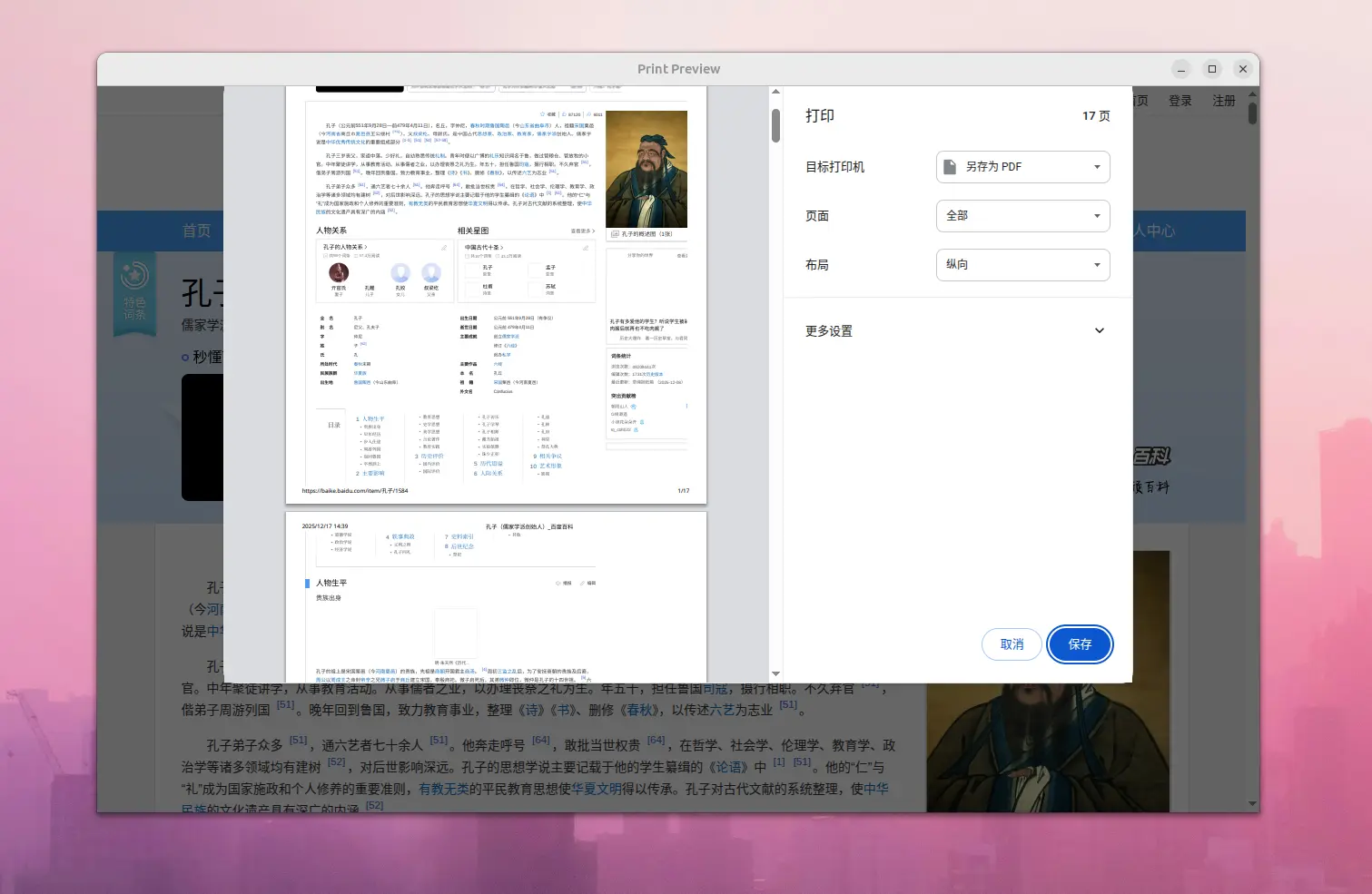Viewport: 1372px width, 894px height.
Task: Click the 保存 button
Action: (1080, 644)
